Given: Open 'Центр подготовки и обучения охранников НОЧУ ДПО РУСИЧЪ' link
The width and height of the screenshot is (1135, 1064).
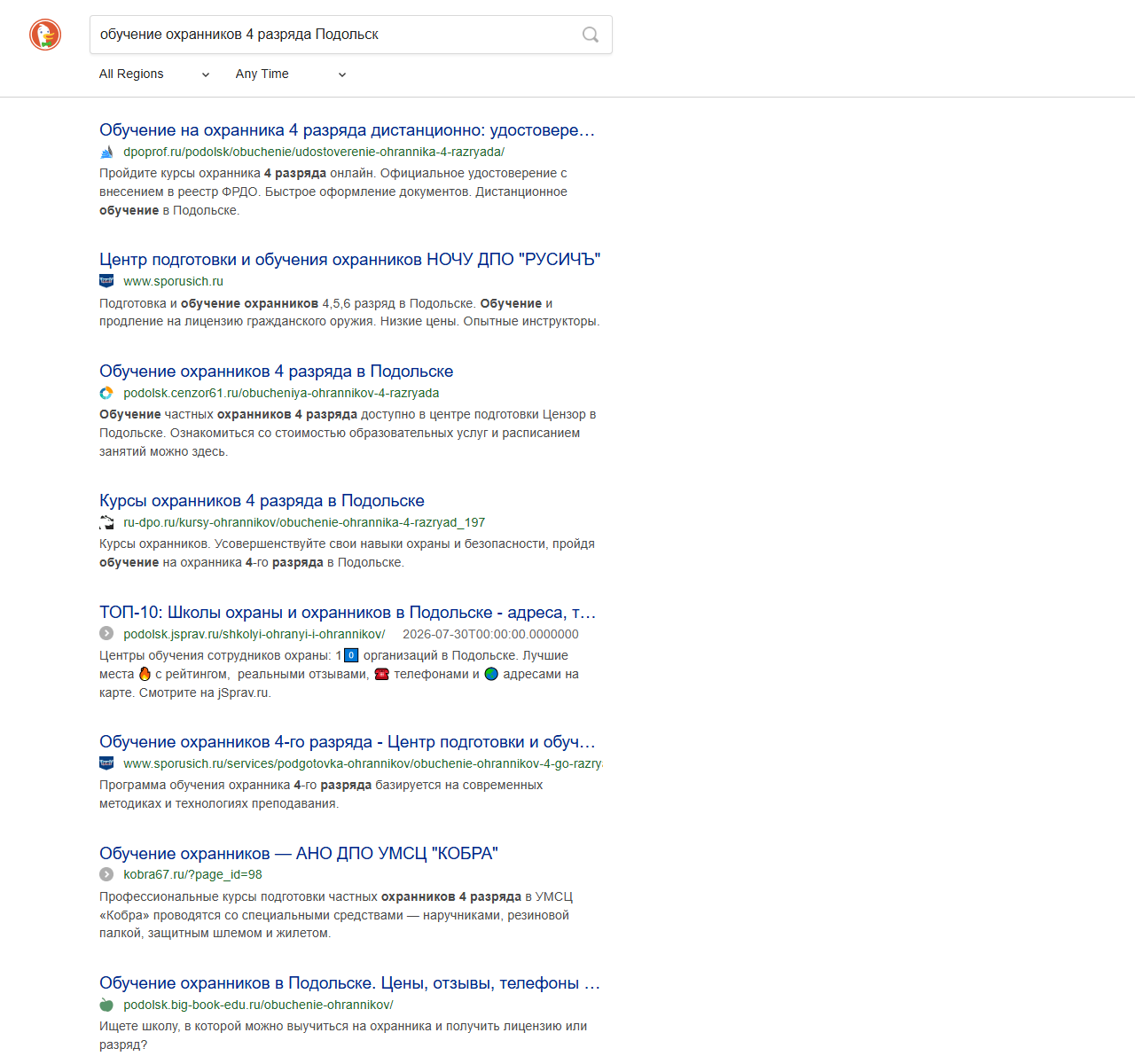Looking at the screenshot, I should [x=350, y=260].
